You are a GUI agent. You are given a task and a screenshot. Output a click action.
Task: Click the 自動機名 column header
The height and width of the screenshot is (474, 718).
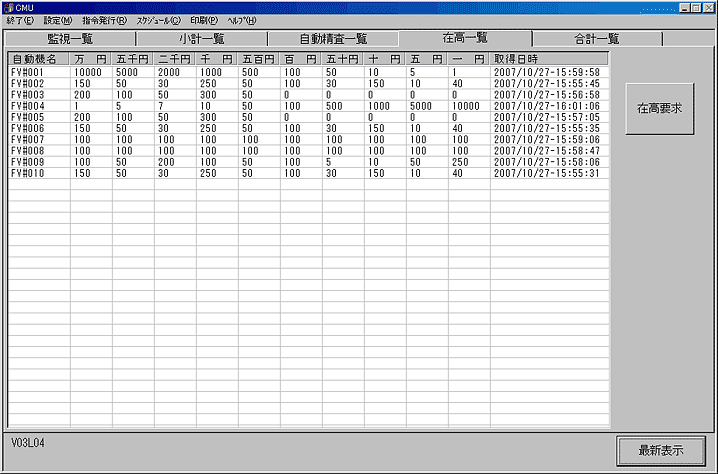click(x=38, y=59)
